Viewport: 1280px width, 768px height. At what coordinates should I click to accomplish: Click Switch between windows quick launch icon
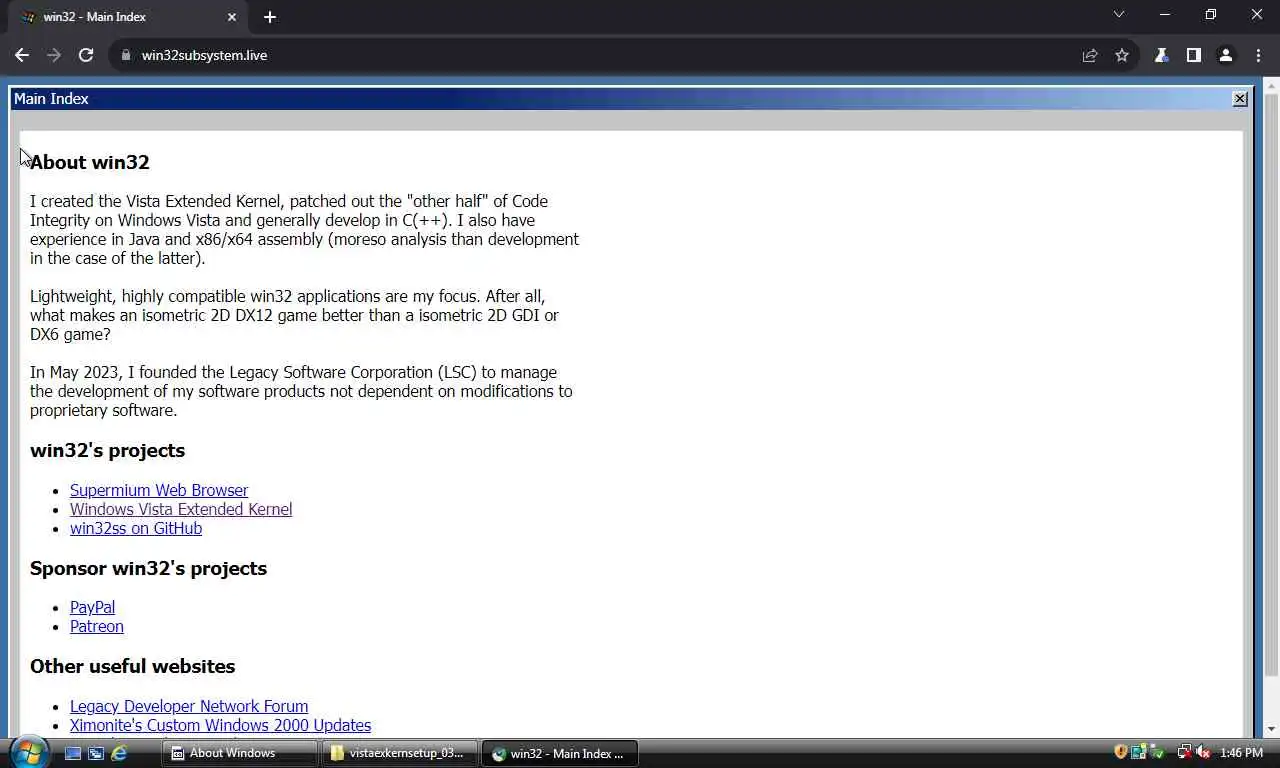coord(96,753)
